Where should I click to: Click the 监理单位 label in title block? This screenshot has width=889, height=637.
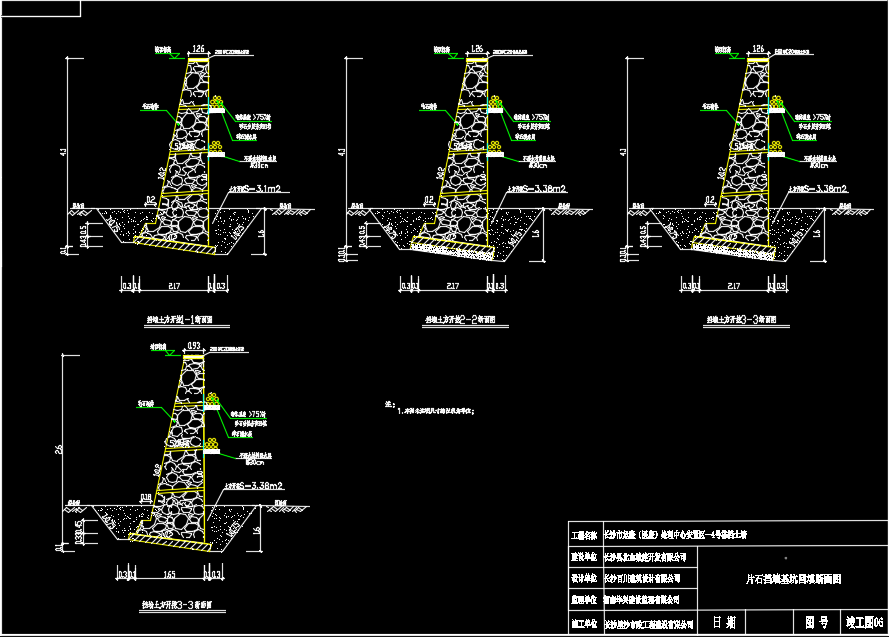pyautogui.click(x=585, y=600)
